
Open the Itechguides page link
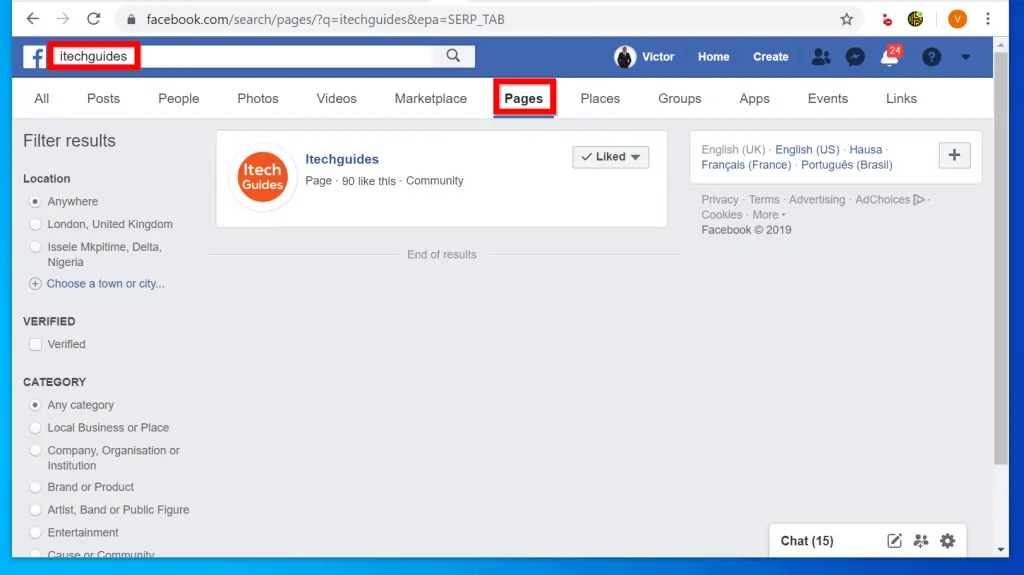(x=342, y=159)
